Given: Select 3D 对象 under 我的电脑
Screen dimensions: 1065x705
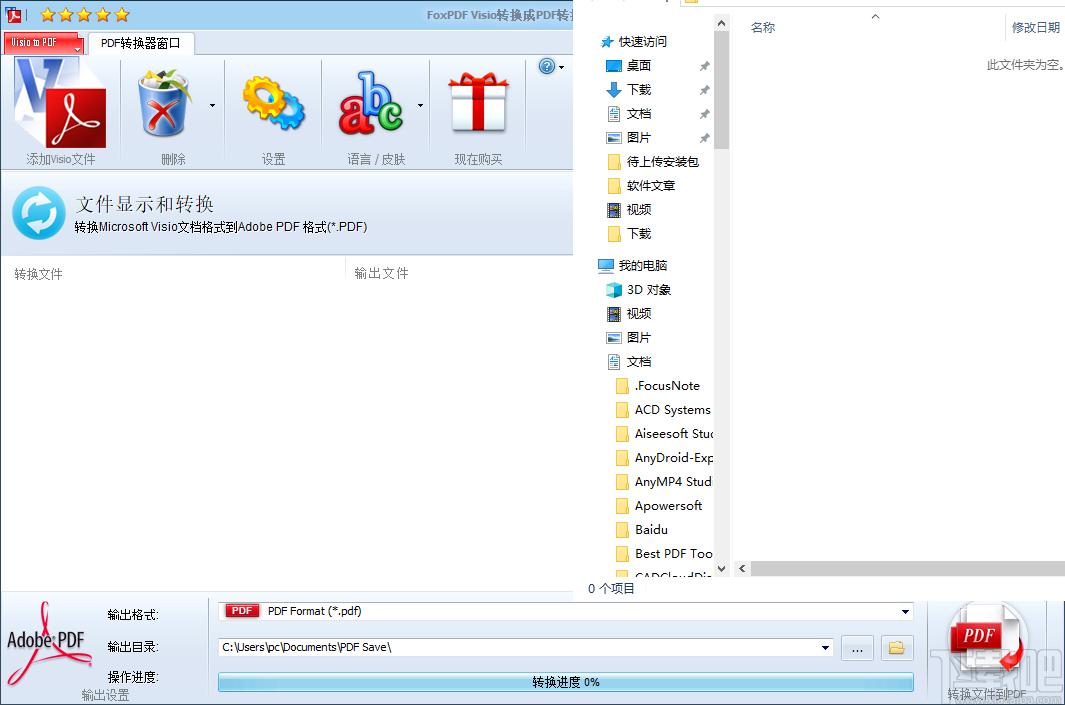Looking at the screenshot, I should pyautogui.click(x=638, y=290).
